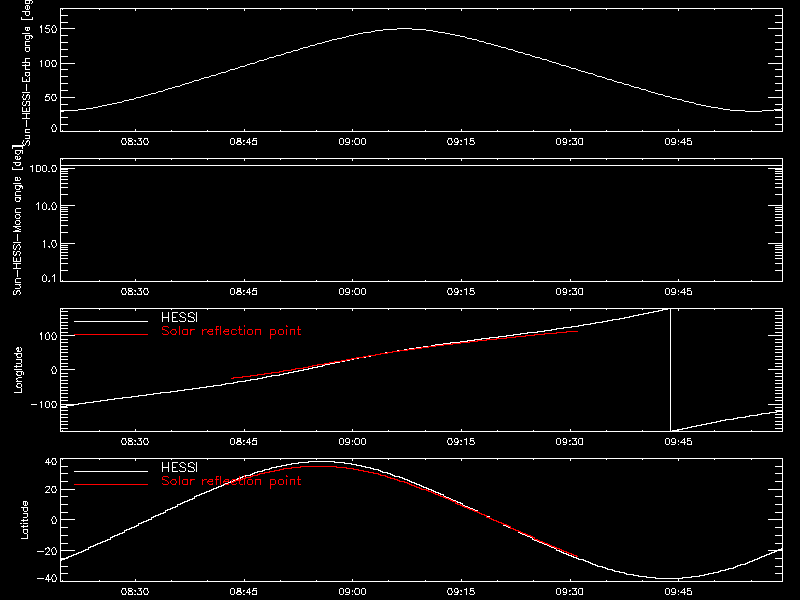Image resolution: width=800 pixels, height=600 pixels.
Task: Select 08:30 label under Earth angle plot
Action: click(135, 142)
